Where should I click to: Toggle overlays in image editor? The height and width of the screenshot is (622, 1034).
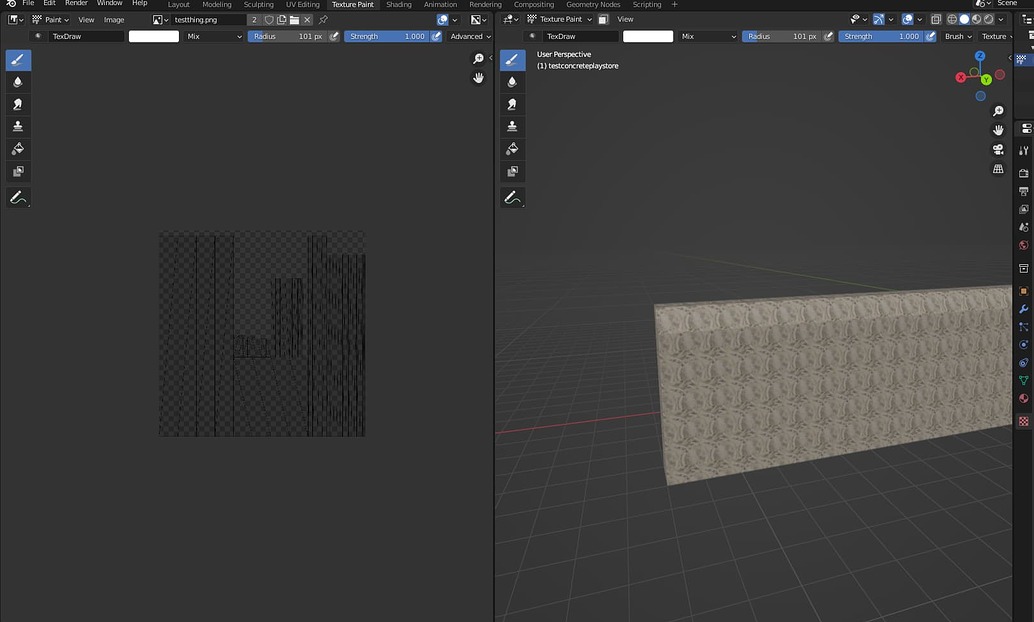(x=442, y=20)
